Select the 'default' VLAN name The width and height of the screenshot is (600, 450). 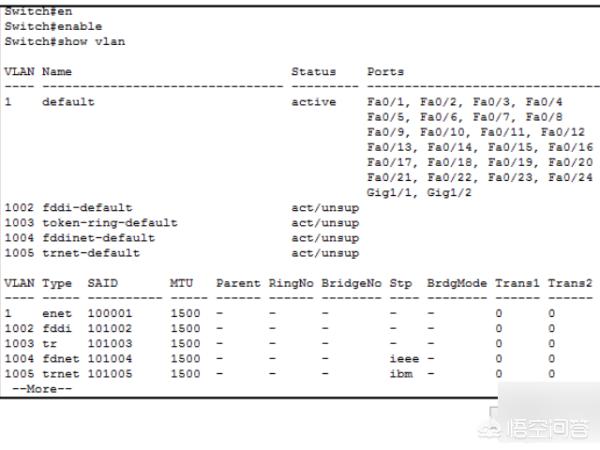pos(68,102)
